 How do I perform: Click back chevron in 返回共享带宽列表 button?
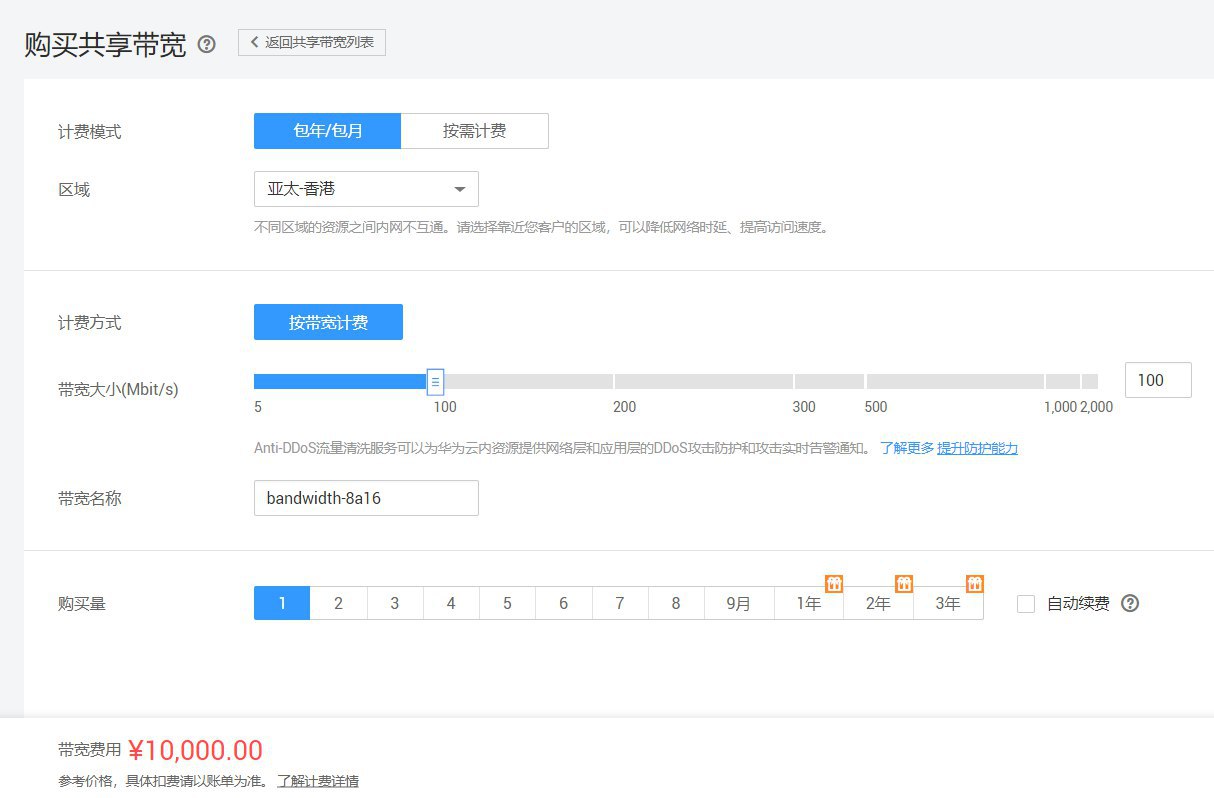(x=255, y=42)
